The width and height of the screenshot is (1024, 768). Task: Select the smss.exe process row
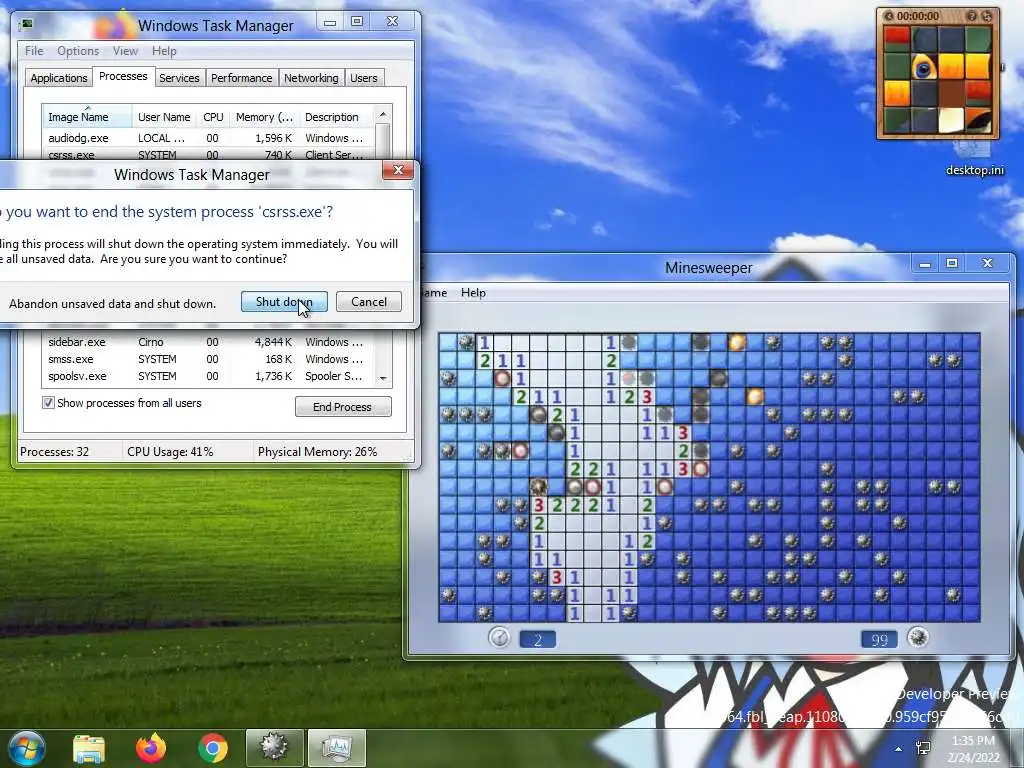[x=209, y=359]
